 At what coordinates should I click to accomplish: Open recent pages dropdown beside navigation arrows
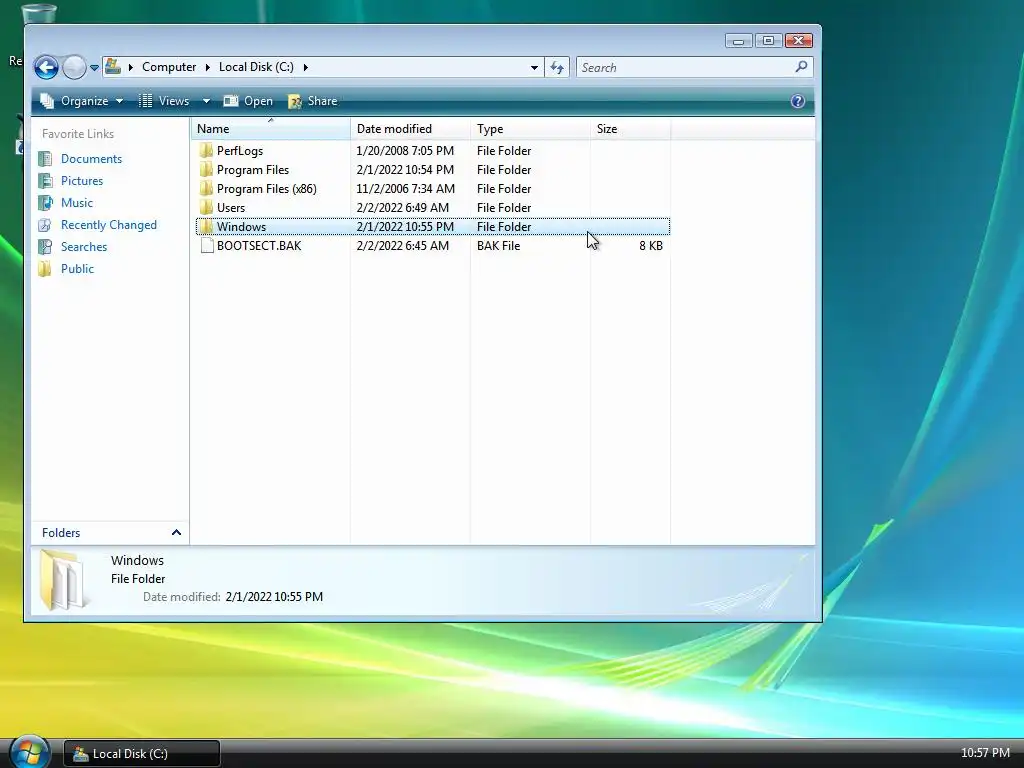click(x=94, y=67)
